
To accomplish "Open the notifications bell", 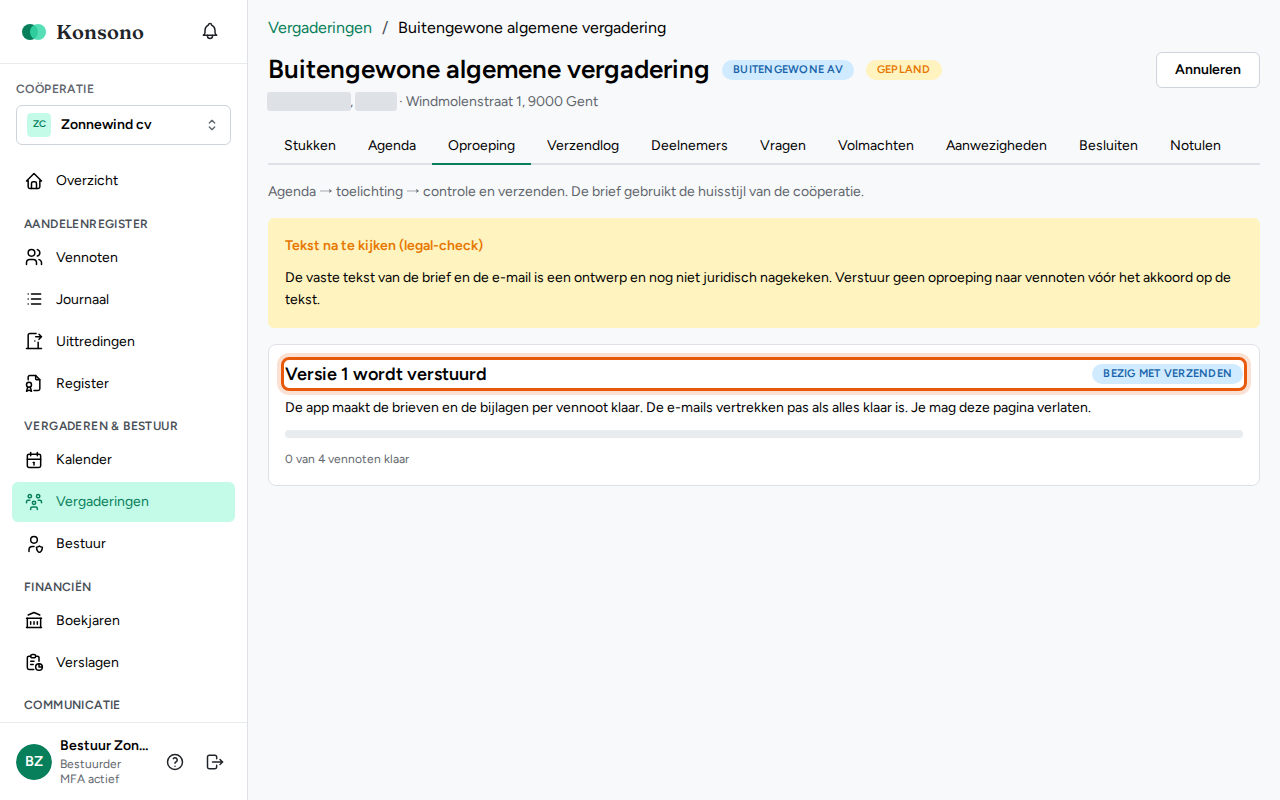I will coord(210,31).
